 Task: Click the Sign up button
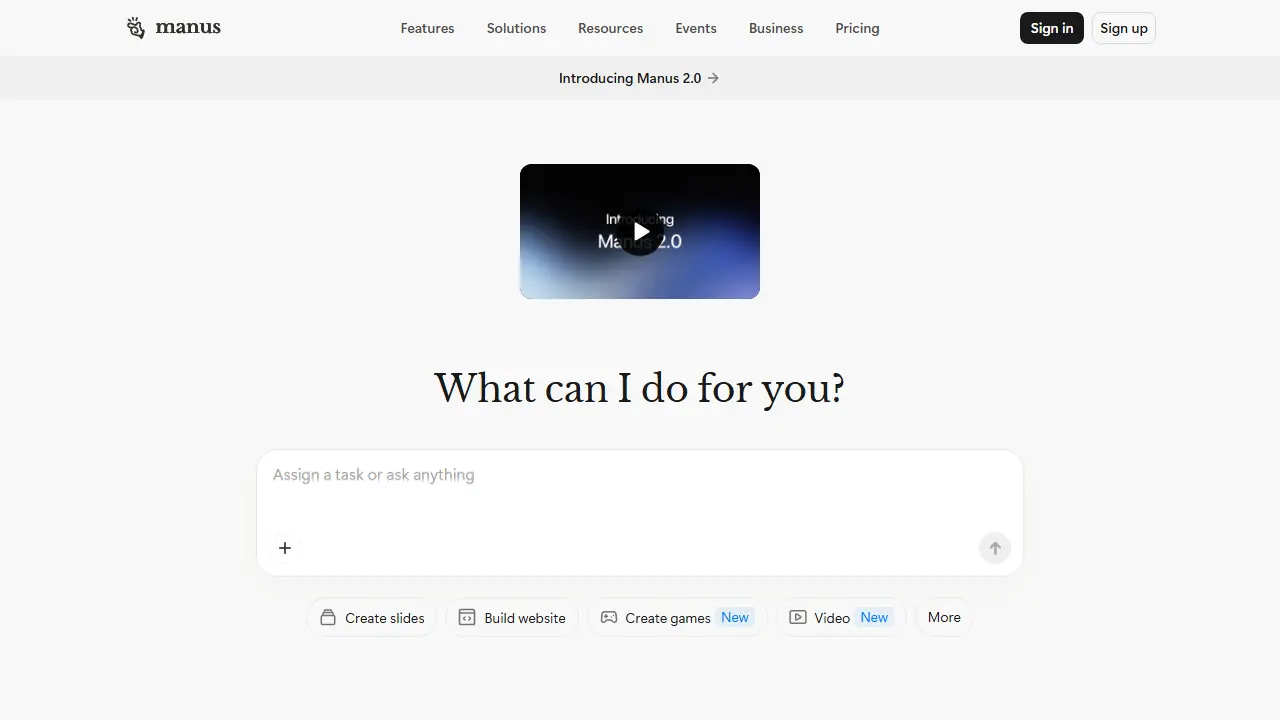coord(1124,28)
